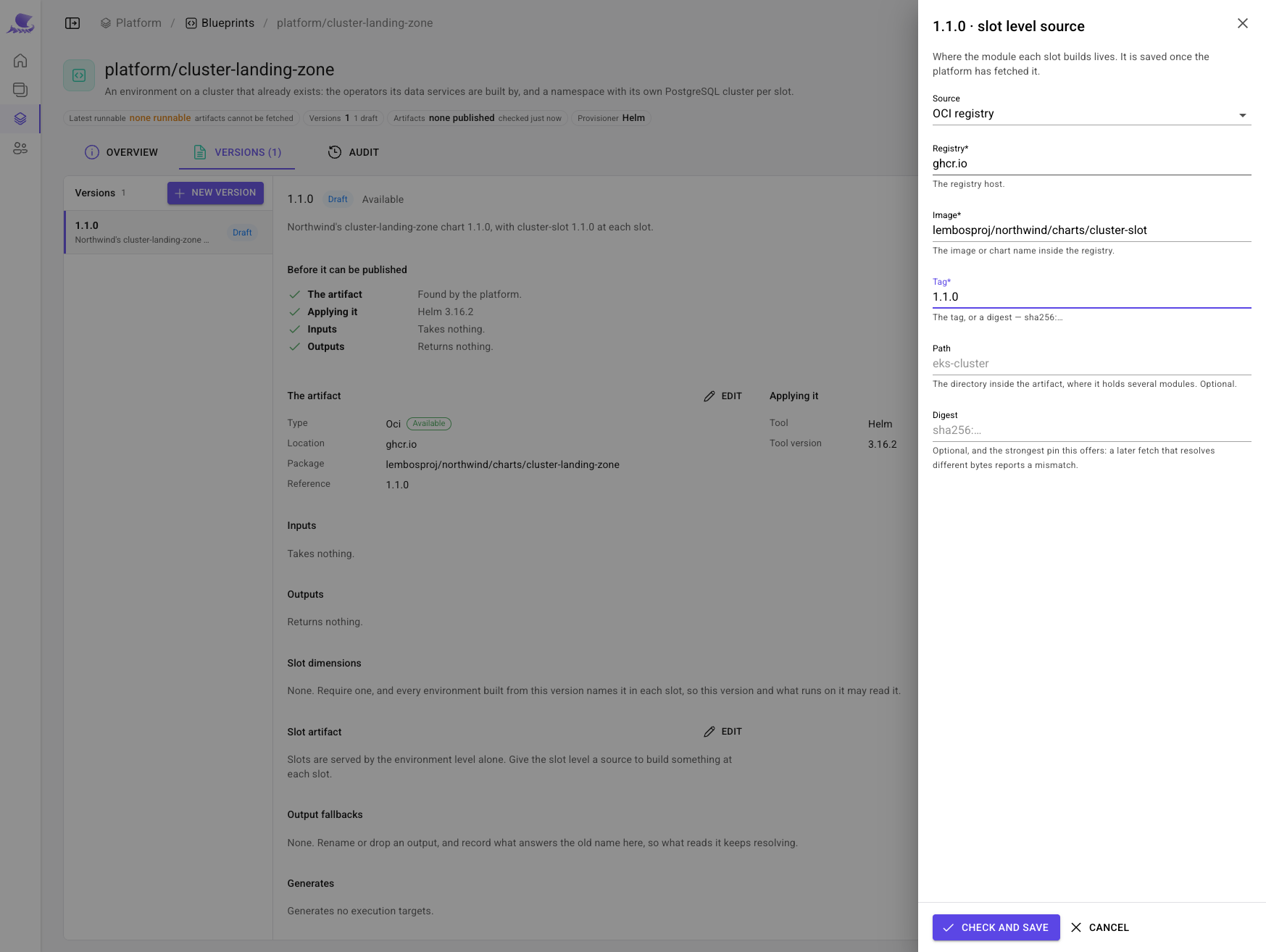Click the New Version button
Viewport: 1266px width, 952px height.
[x=215, y=193]
